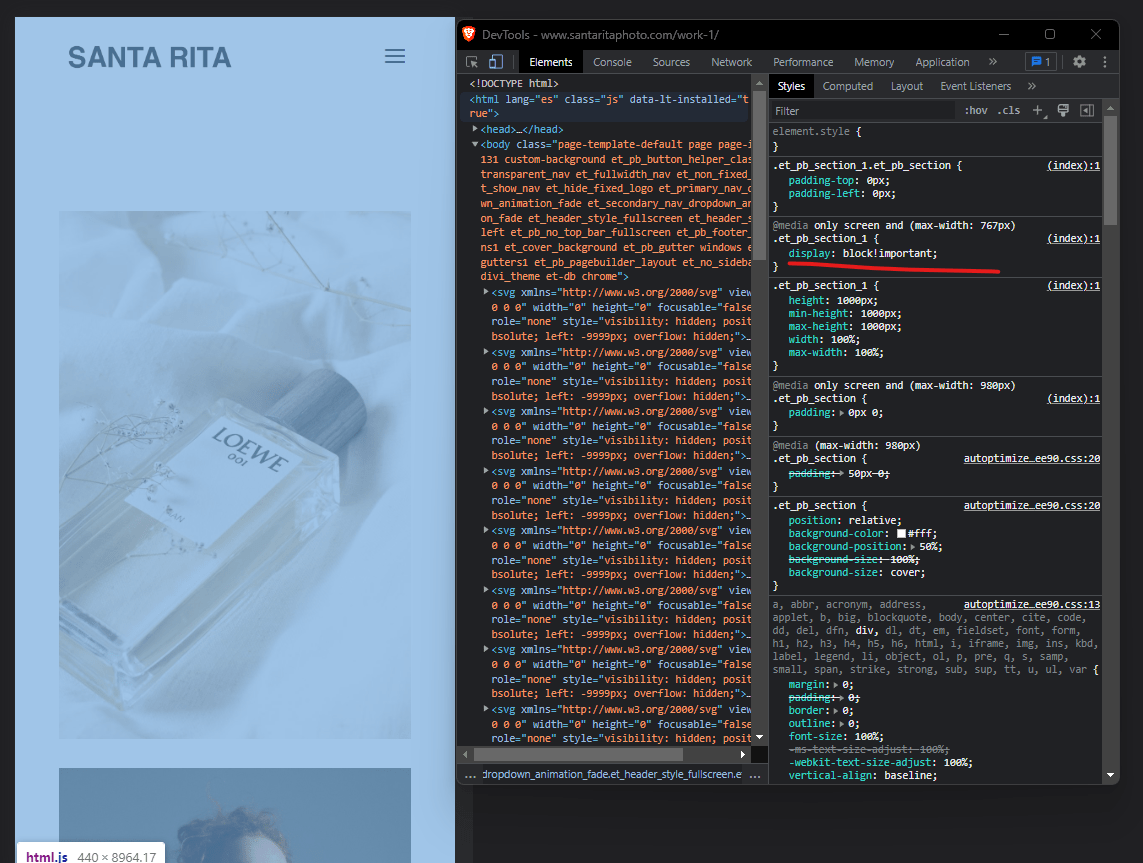1143x863 pixels.
Task: Click the Elements panel vertical scrollbar thumb
Action: point(759,175)
